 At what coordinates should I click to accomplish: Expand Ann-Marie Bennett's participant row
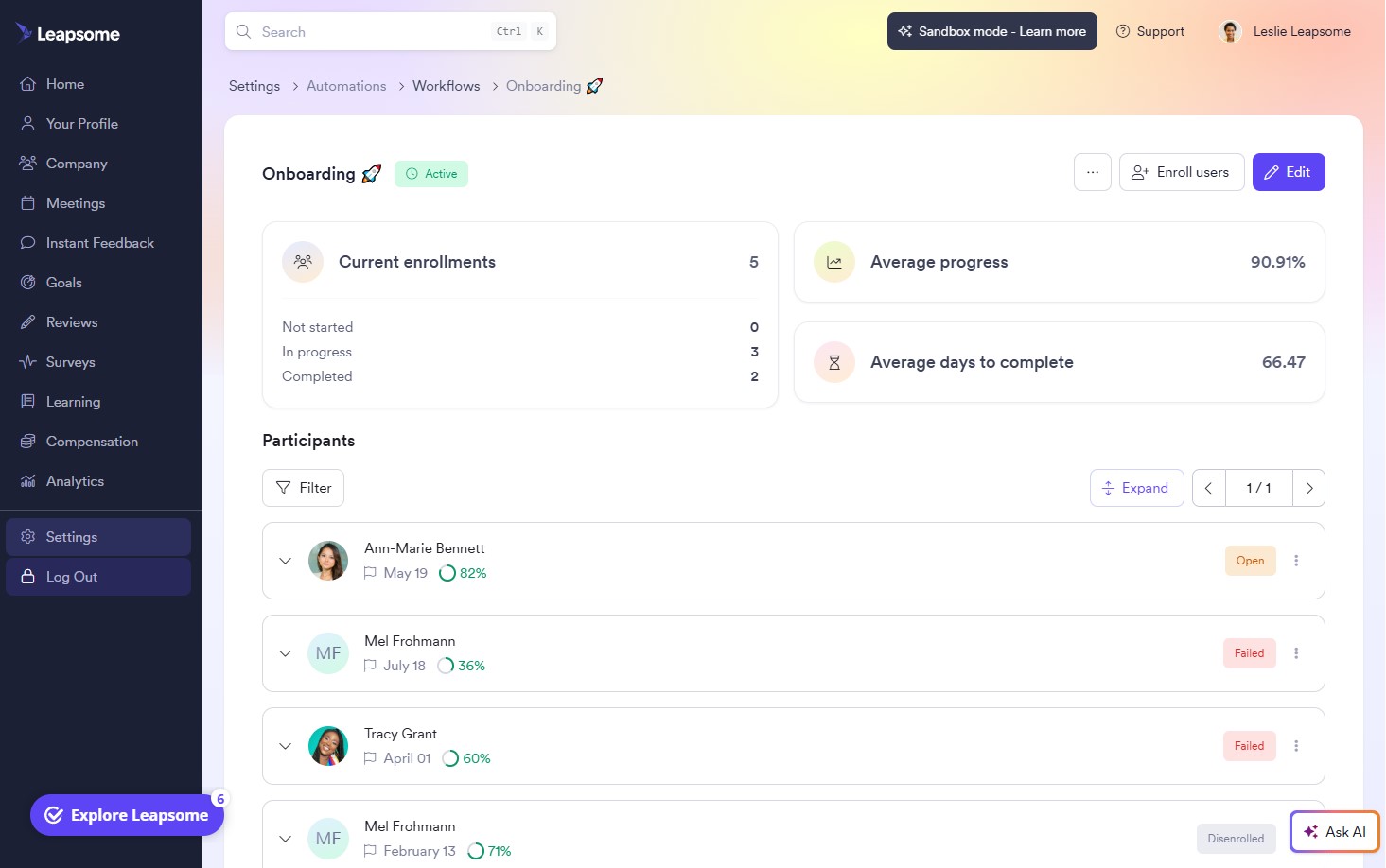(285, 560)
